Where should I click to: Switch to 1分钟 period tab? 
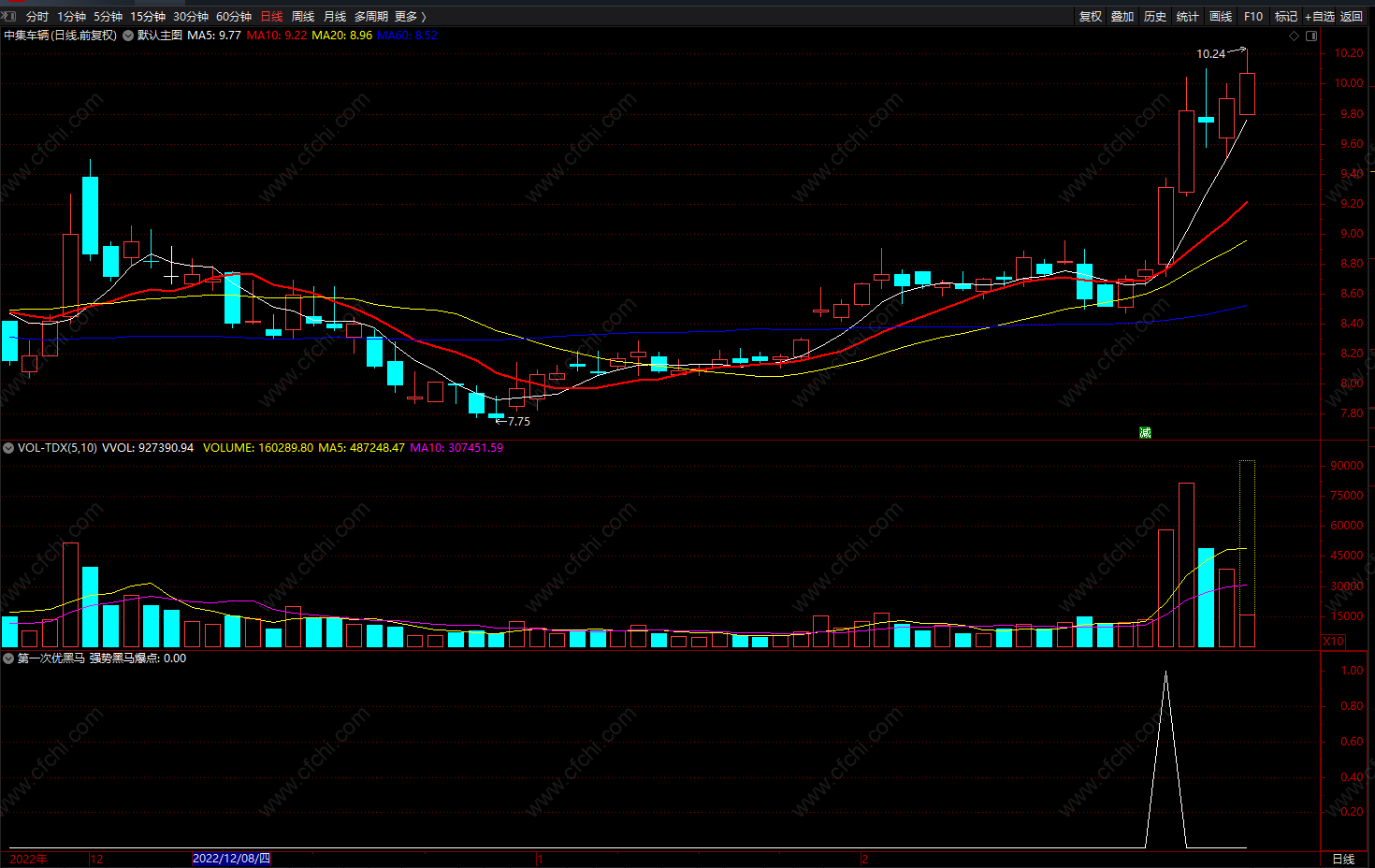coord(71,17)
